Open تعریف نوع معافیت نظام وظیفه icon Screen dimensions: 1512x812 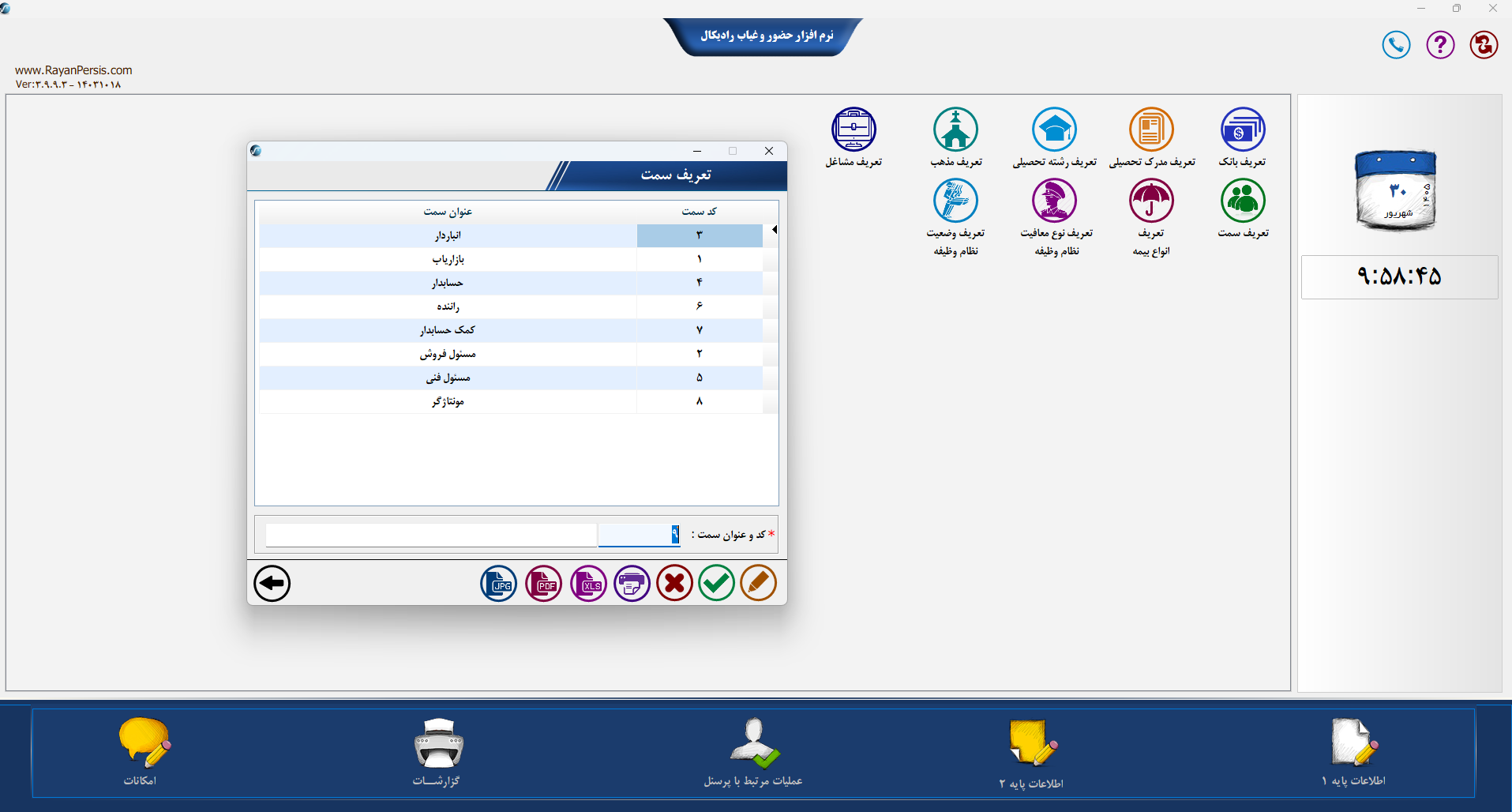(x=1054, y=201)
